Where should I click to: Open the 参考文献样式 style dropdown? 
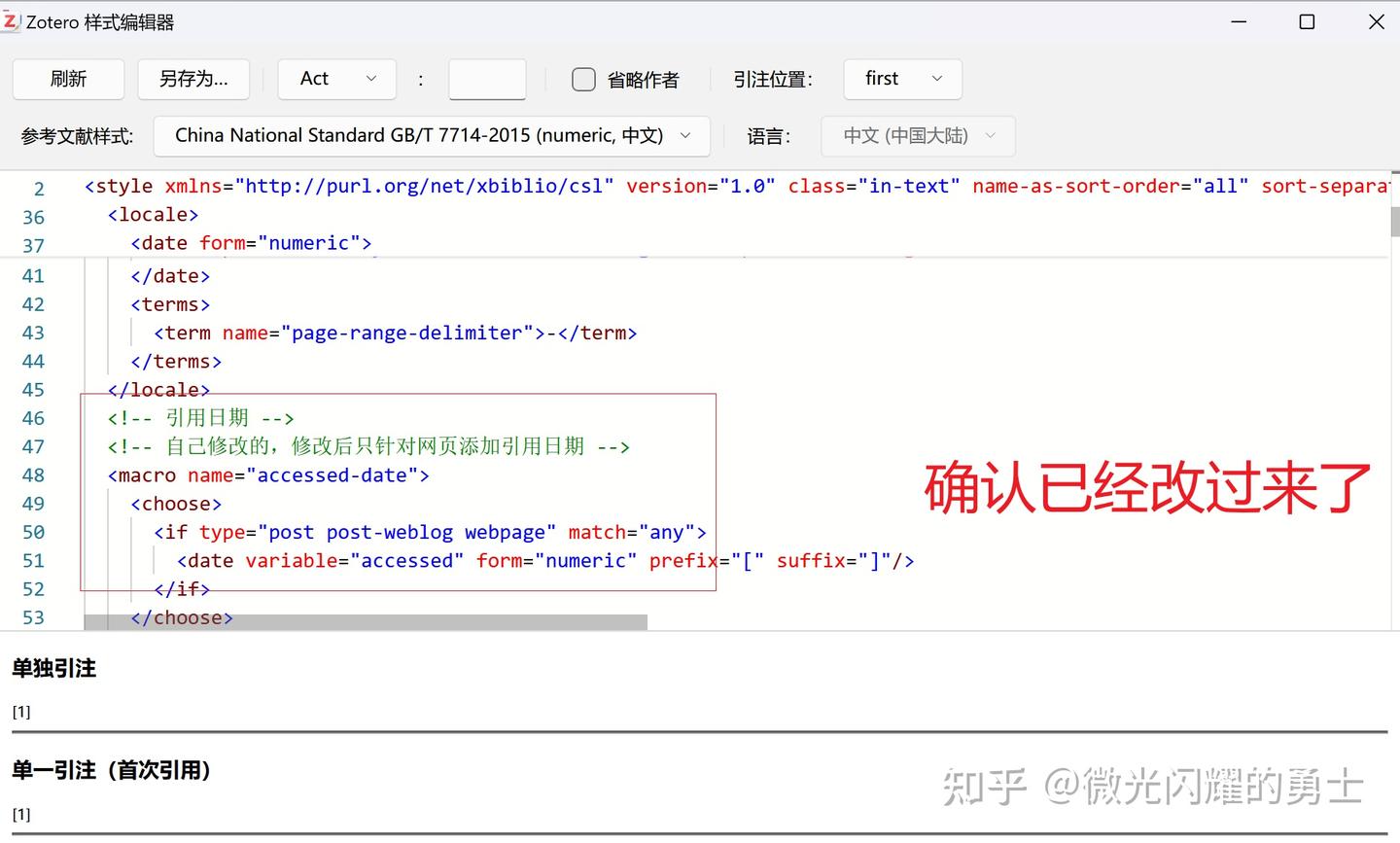click(432, 136)
